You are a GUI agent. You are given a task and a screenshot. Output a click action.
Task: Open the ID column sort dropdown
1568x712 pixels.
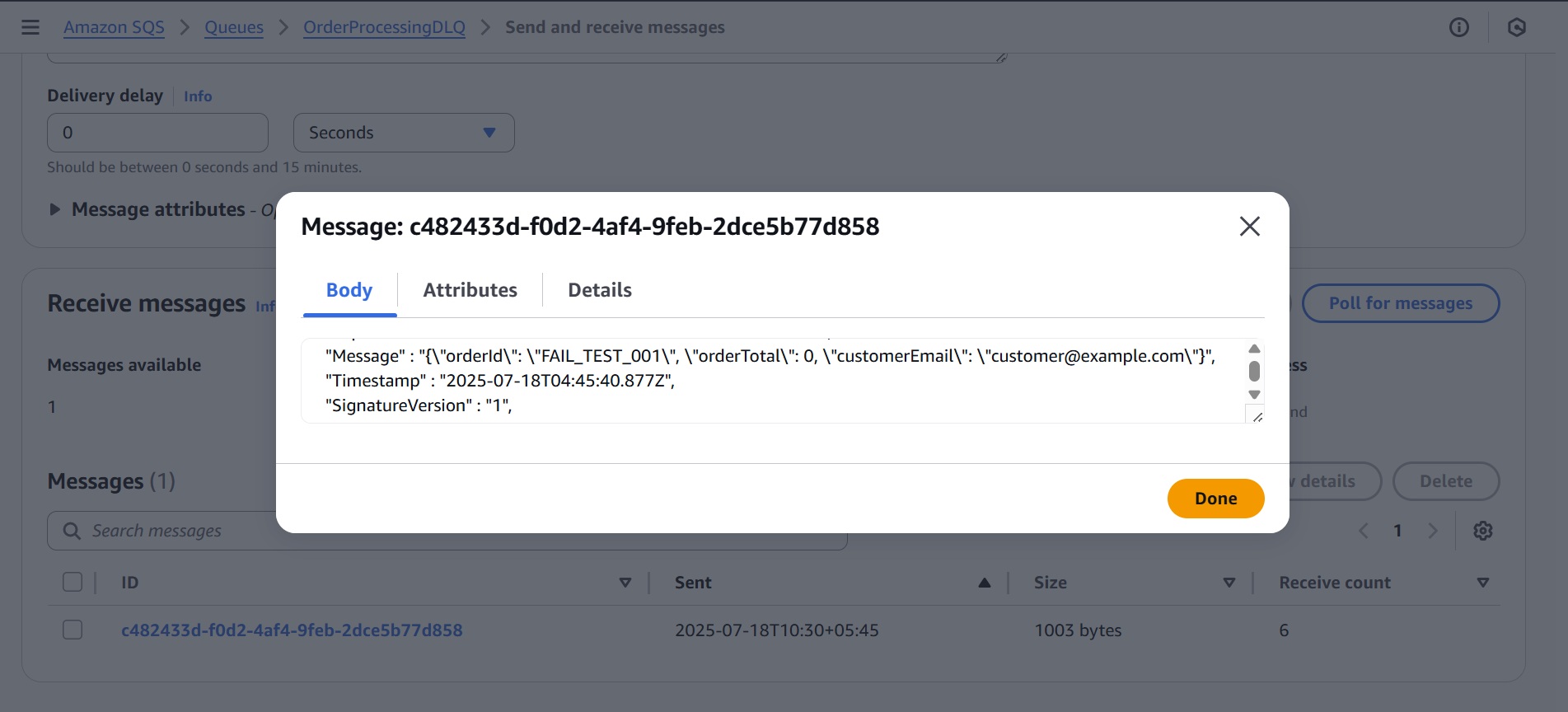coord(625,582)
